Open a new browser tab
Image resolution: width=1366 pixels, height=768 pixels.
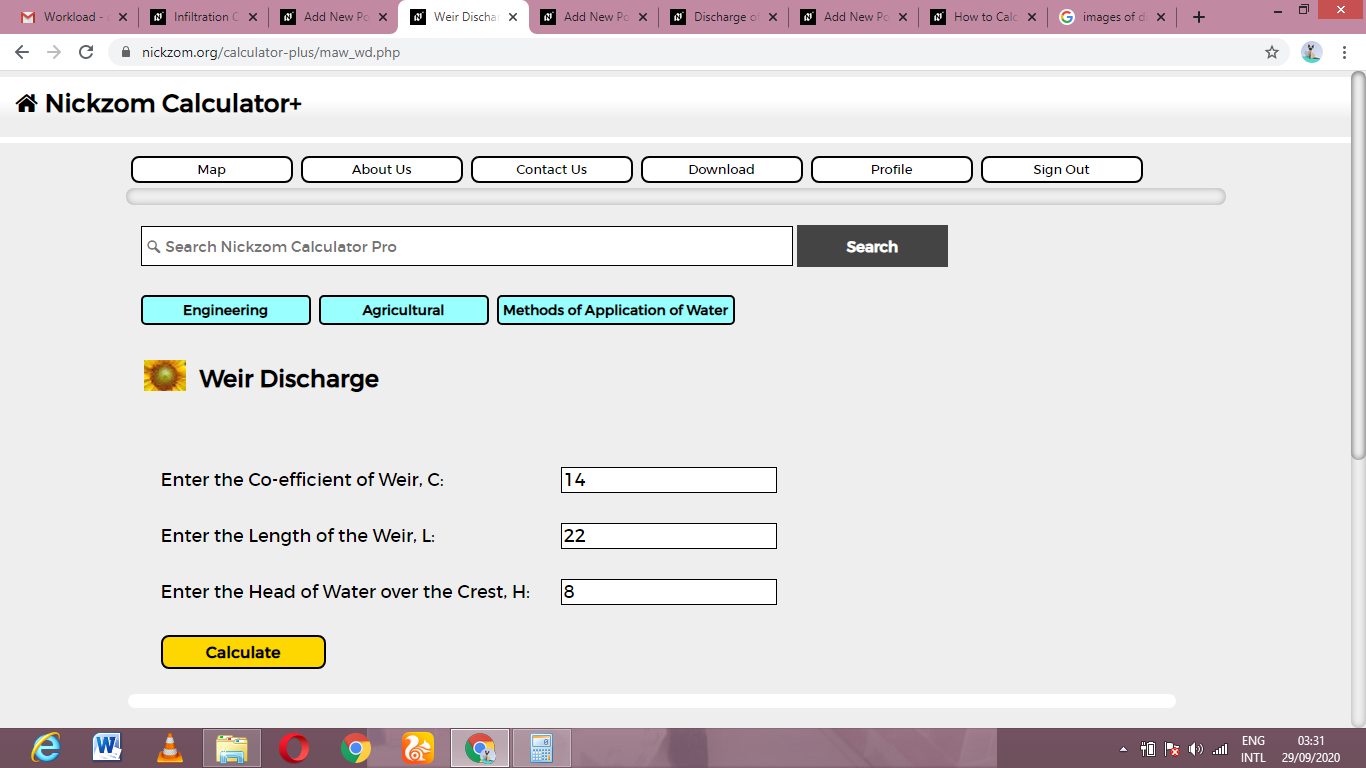click(x=1199, y=17)
